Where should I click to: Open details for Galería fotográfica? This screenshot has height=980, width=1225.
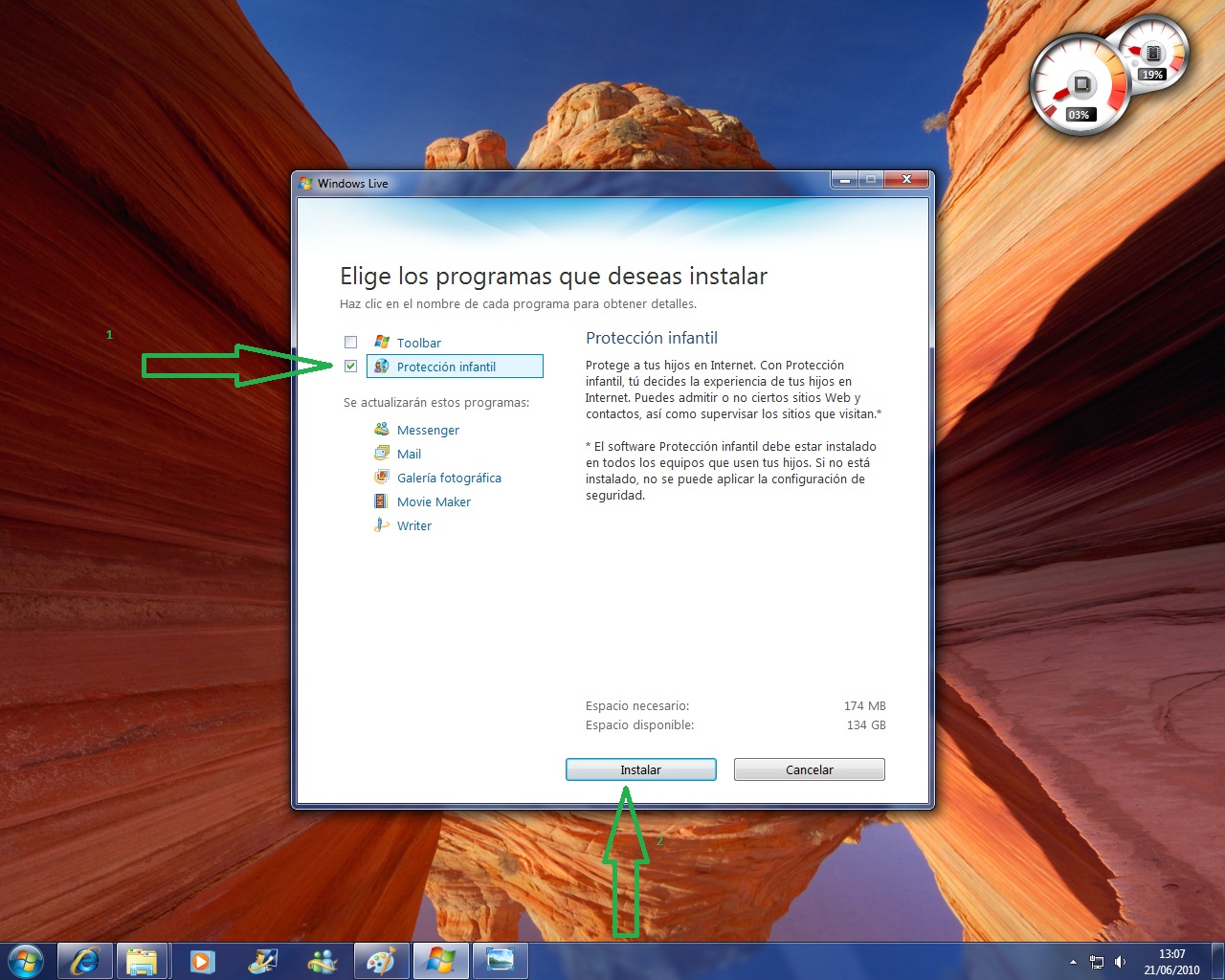449,478
